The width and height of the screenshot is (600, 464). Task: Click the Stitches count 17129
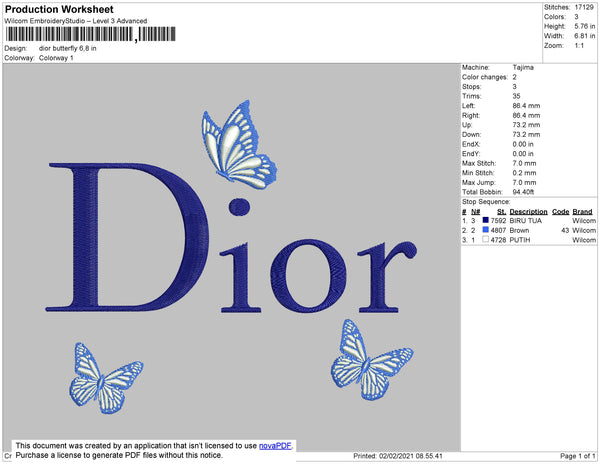point(584,7)
